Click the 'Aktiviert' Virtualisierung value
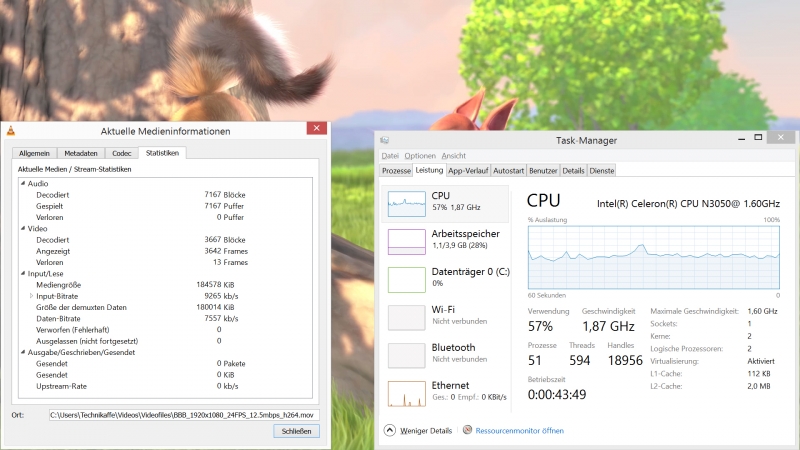The height and width of the screenshot is (450, 800). pos(761,361)
